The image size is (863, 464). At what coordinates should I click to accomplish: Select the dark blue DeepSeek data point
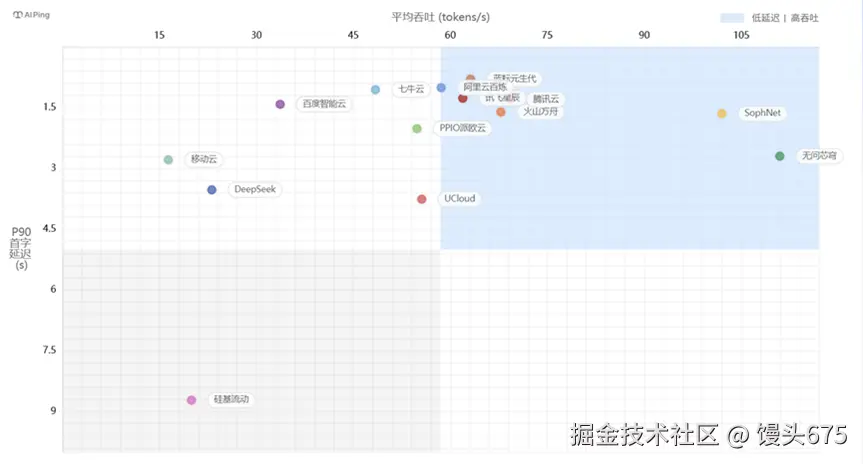coord(212,190)
